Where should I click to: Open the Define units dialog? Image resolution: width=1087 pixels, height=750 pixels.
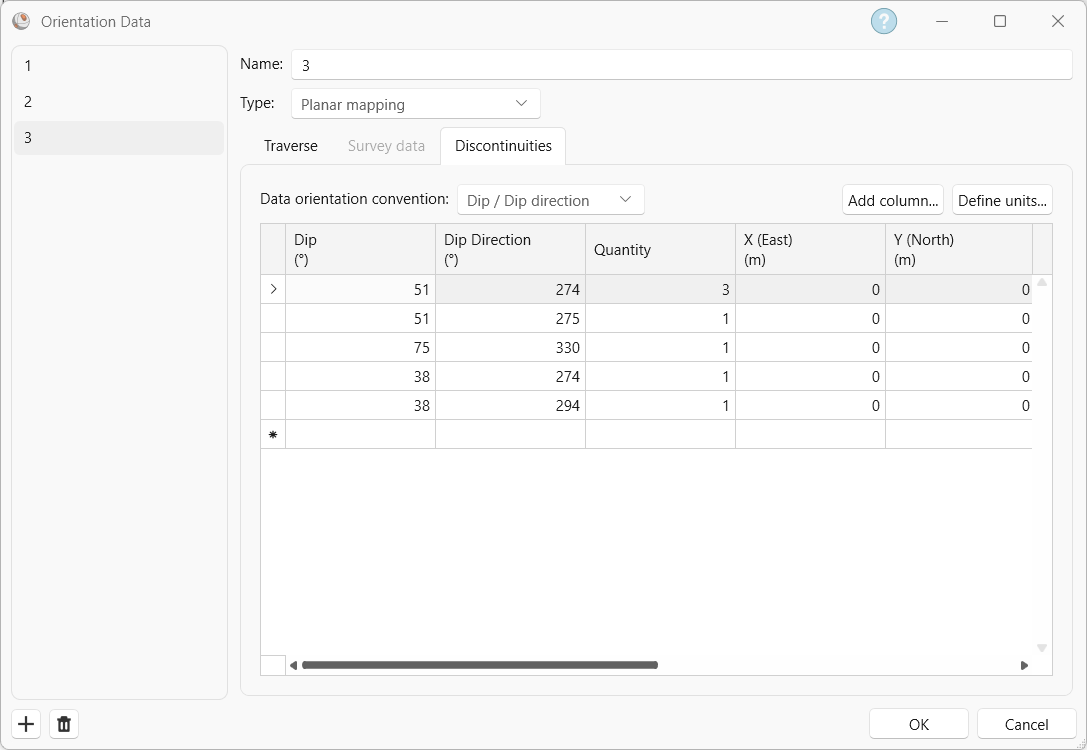(1002, 199)
